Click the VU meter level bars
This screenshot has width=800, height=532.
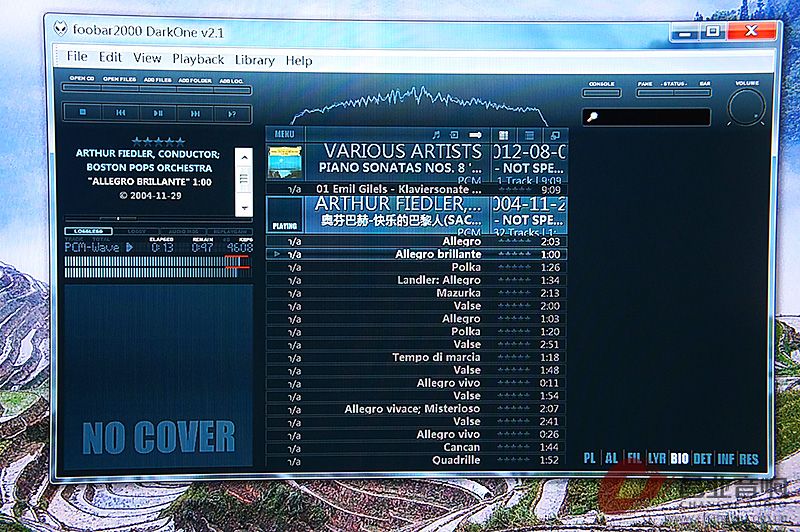tap(157, 267)
